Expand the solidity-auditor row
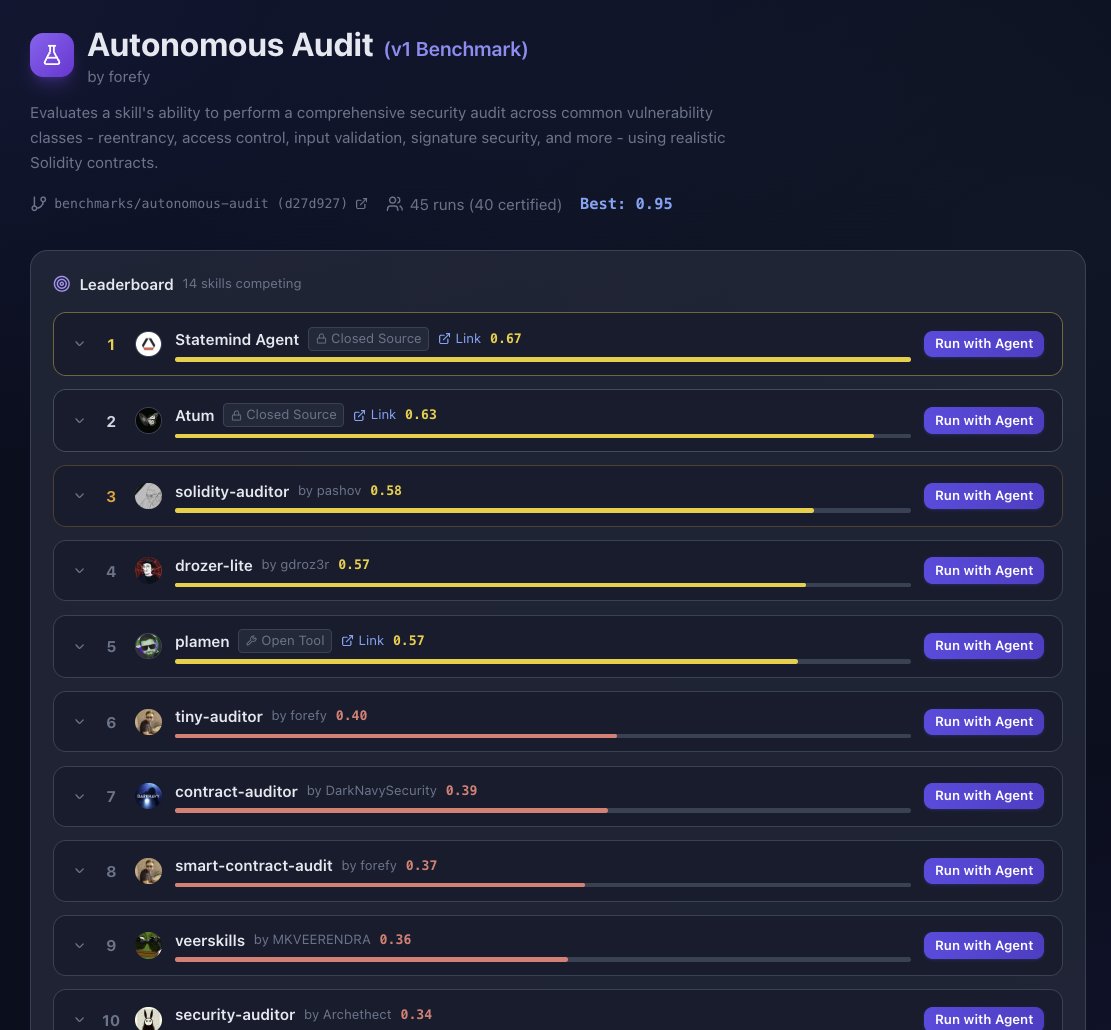The width and height of the screenshot is (1111, 1030). (79, 496)
